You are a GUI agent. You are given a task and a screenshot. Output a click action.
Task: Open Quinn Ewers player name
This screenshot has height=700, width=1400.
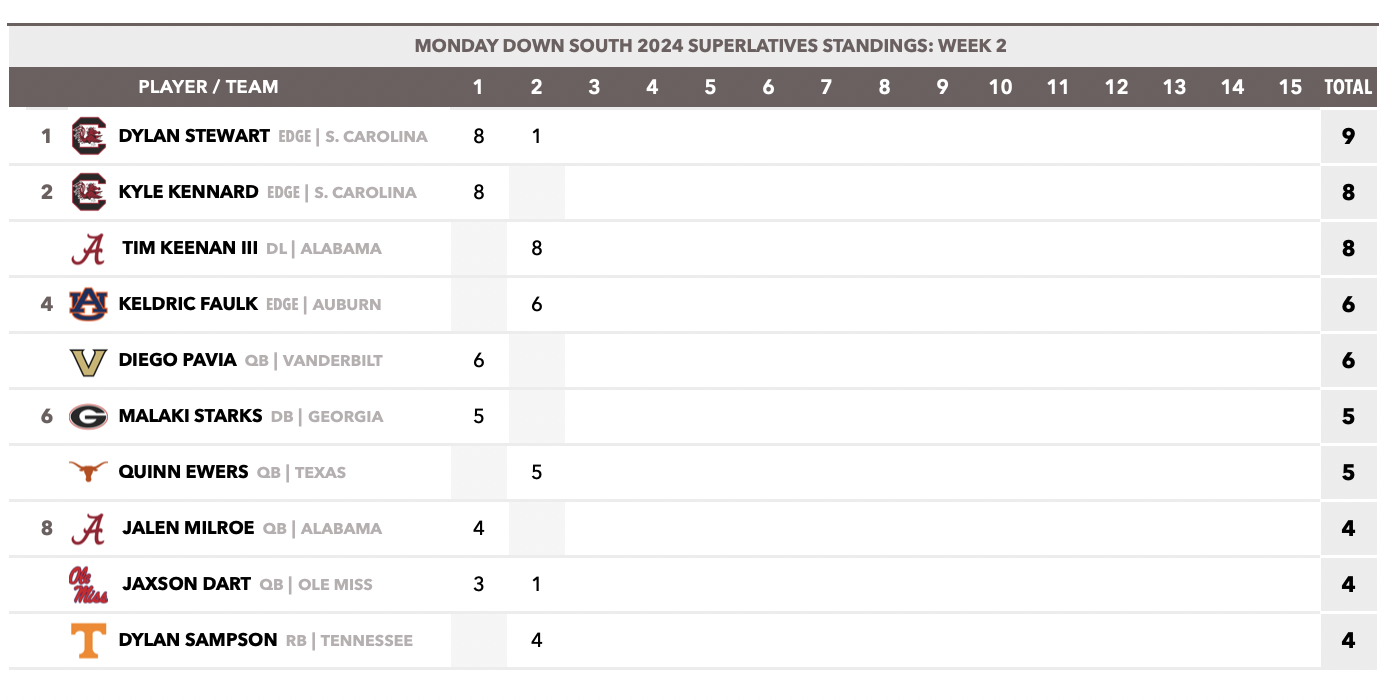point(183,472)
